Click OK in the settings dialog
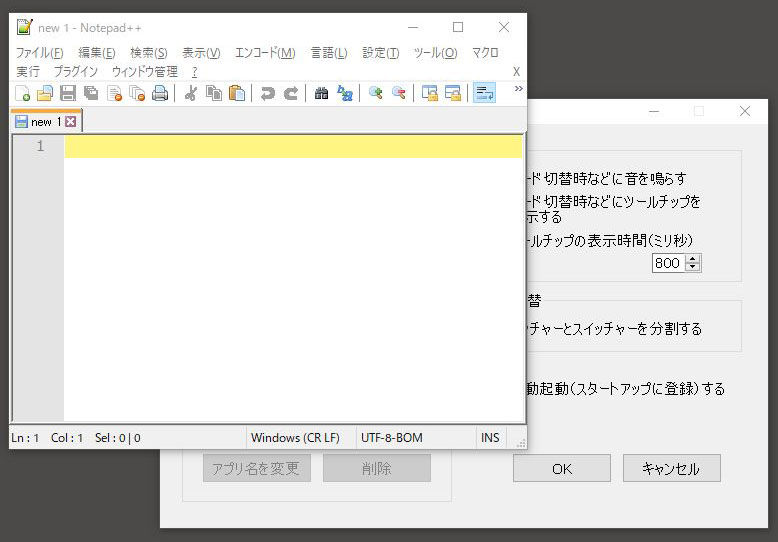778x542 pixels. [x=562, y=468]
